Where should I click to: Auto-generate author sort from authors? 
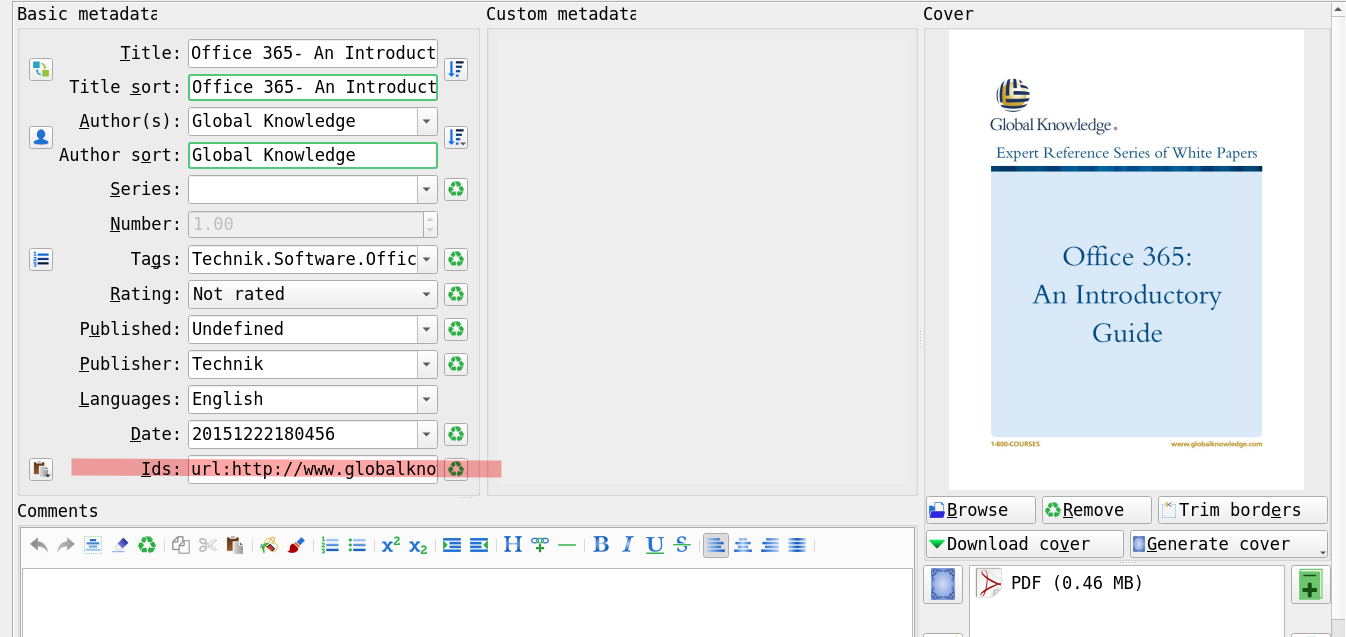click(x=456, y=137)
